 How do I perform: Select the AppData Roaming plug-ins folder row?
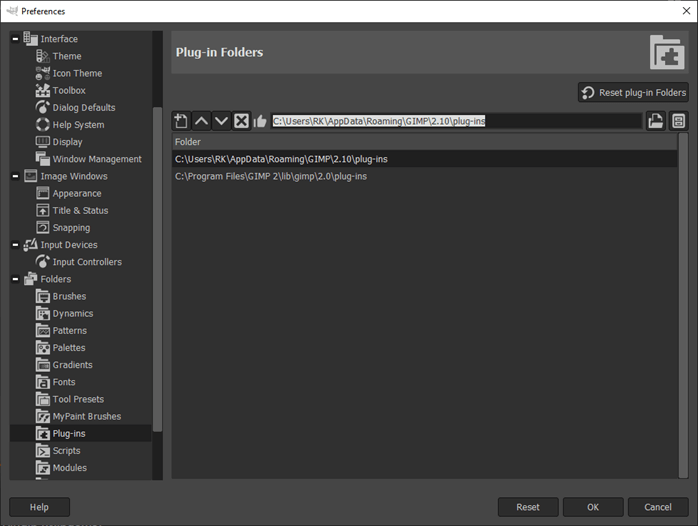point(425,159)
